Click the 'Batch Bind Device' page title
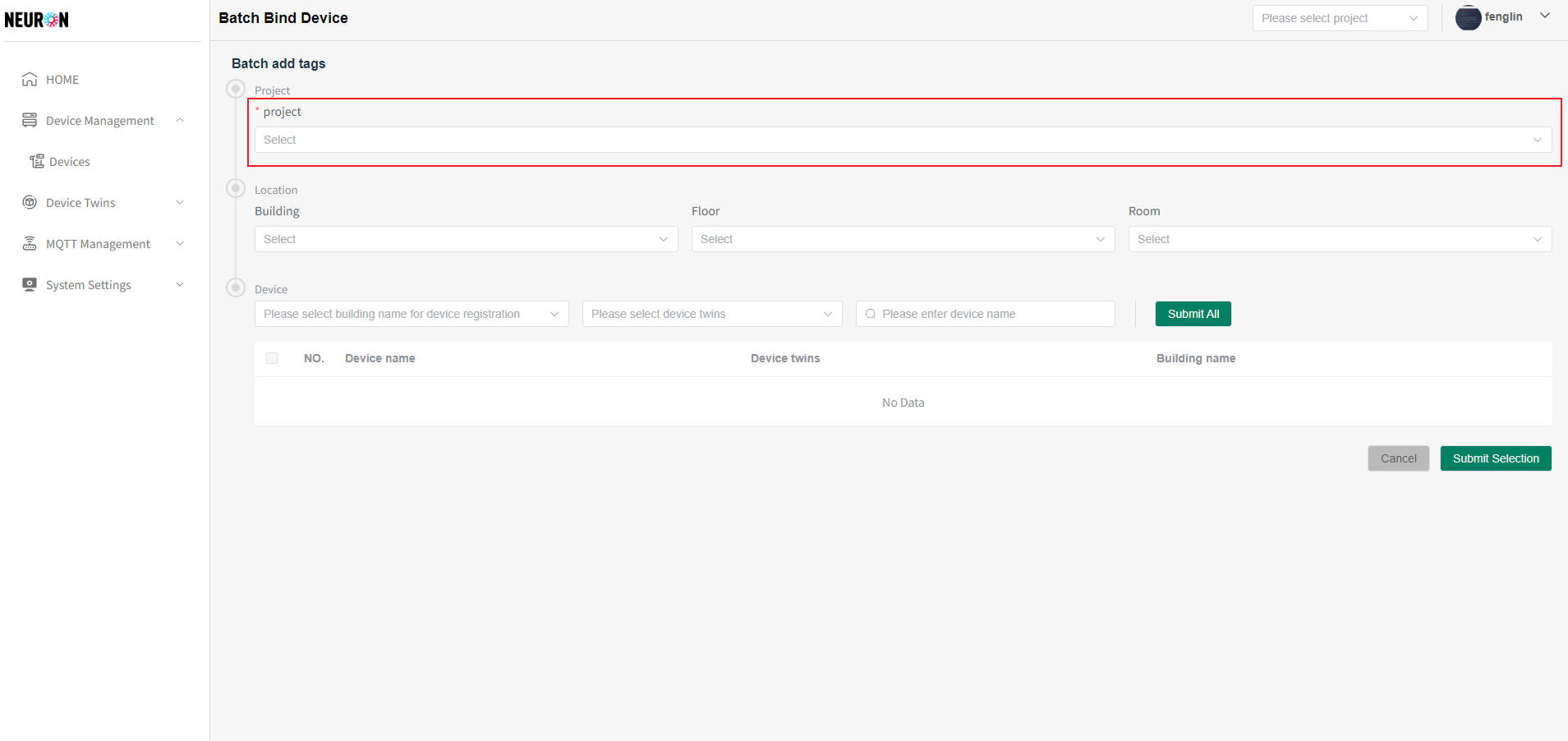This screenshot has height=741, width=1568. pos(283,18)
